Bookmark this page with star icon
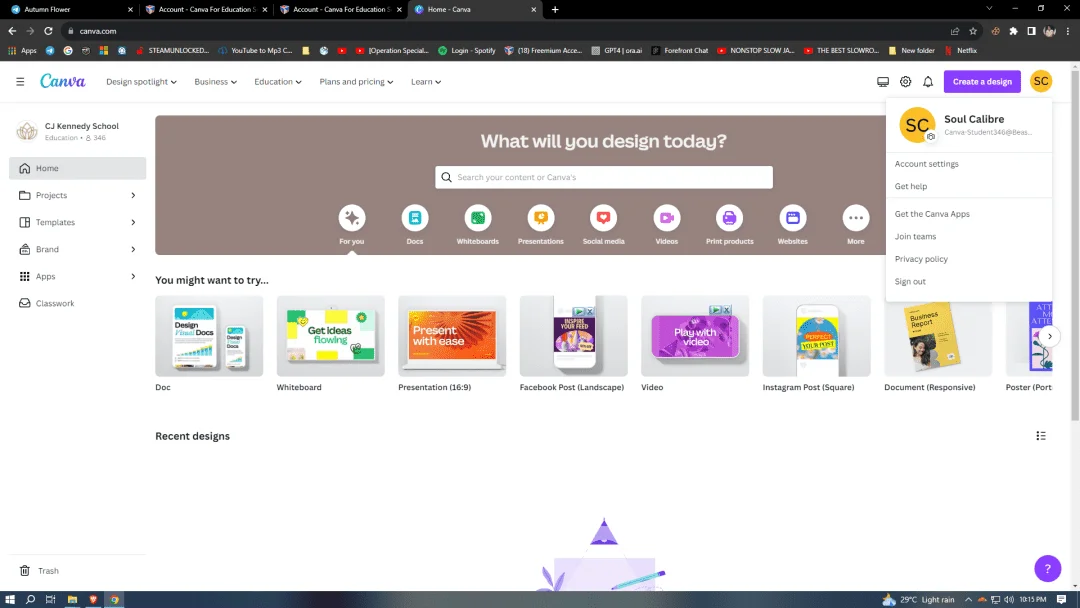Viewport: 1080px width, 608px height. [973, 31]
